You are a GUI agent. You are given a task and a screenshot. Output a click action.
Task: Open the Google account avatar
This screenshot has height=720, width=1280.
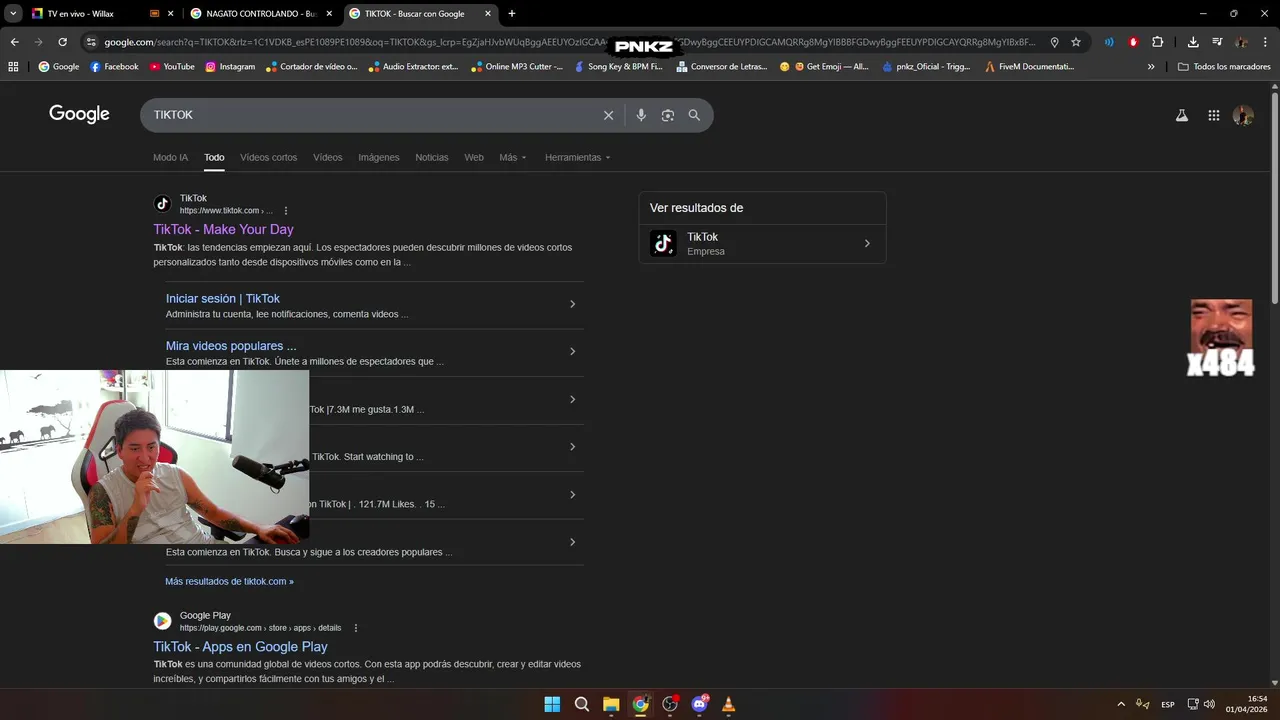pos(1243,115)
